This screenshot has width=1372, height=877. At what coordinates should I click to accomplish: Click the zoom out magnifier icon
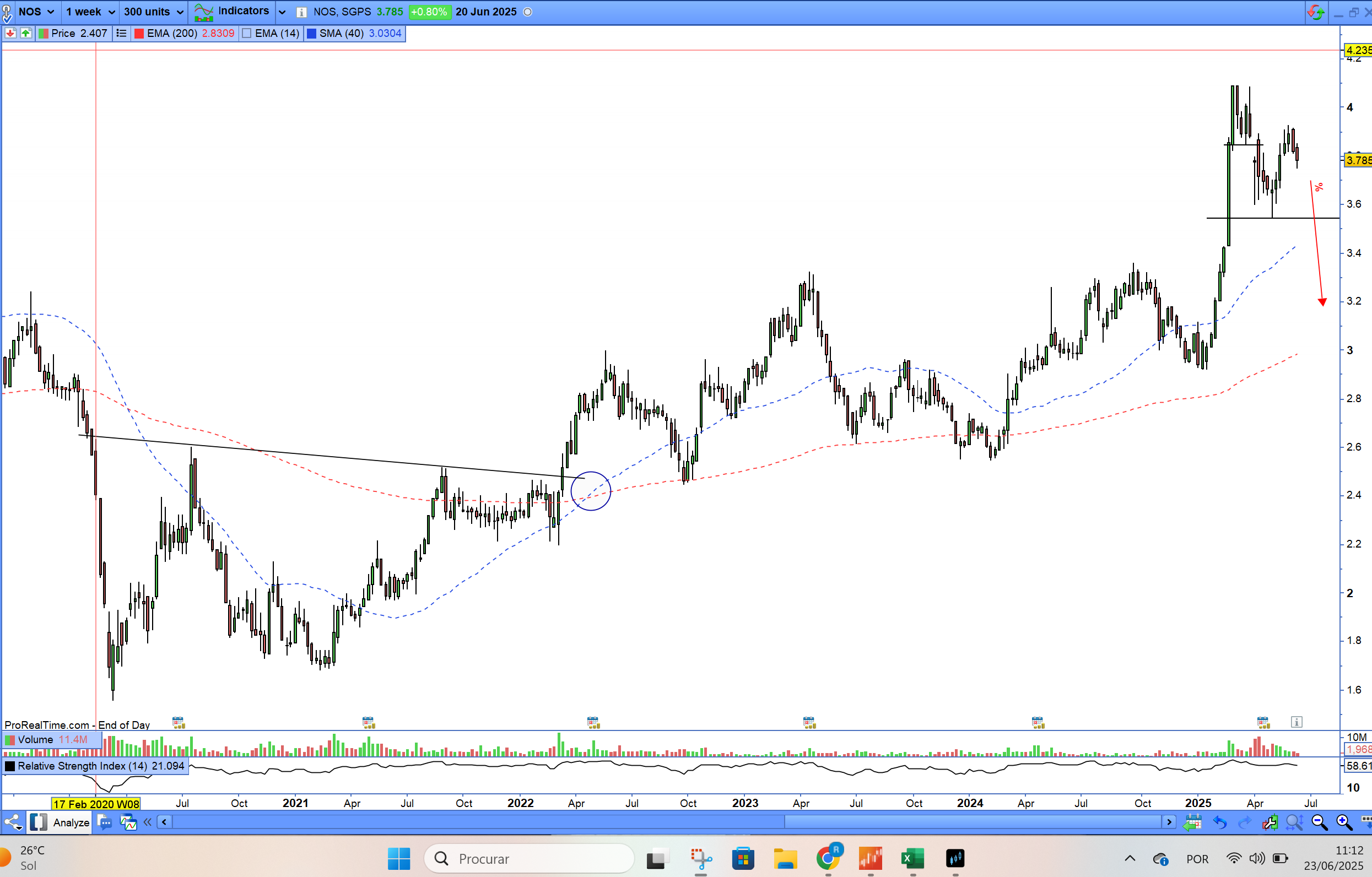[x=1319, y=822]
